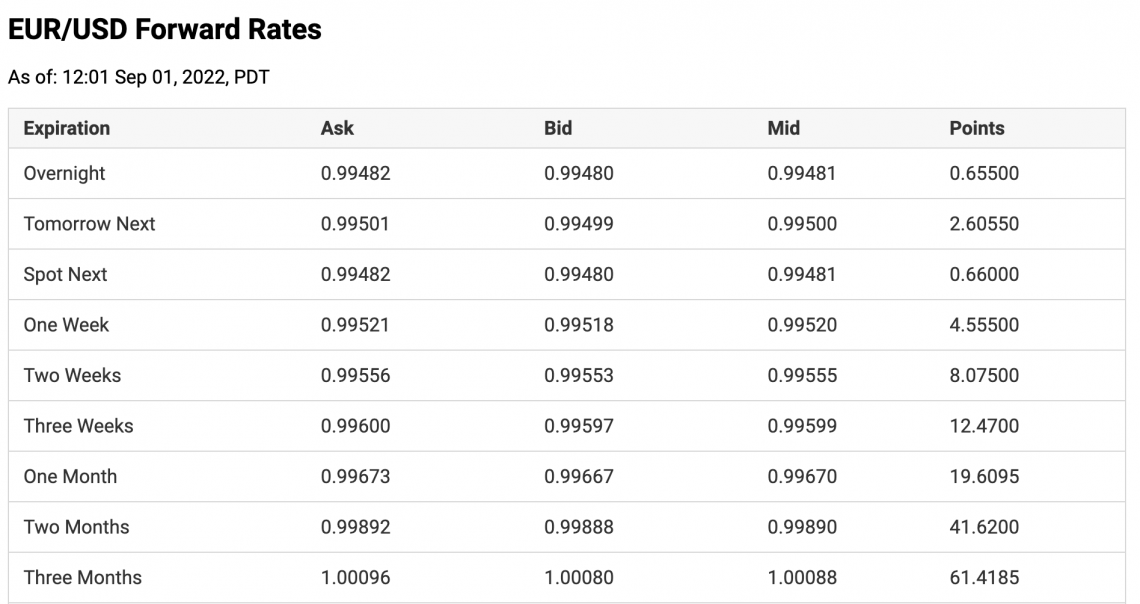
Task: Click the 'As of: 12:01 Sep 01, 2022, PDT' timestamp
Action: (x=139, y=77)
